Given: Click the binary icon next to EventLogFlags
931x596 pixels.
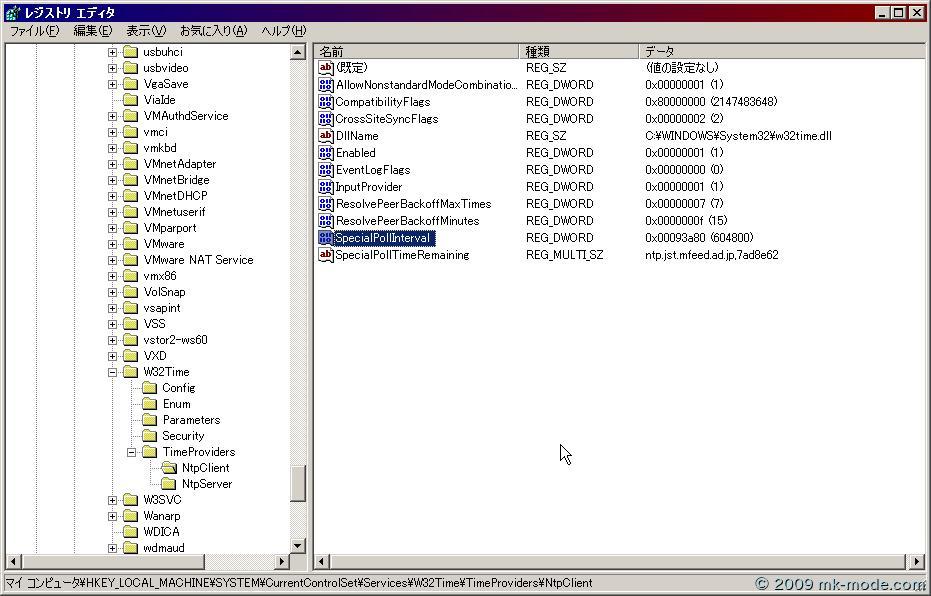Looking at the screenshot, I should pyautogui.click(x=325, y=170).
